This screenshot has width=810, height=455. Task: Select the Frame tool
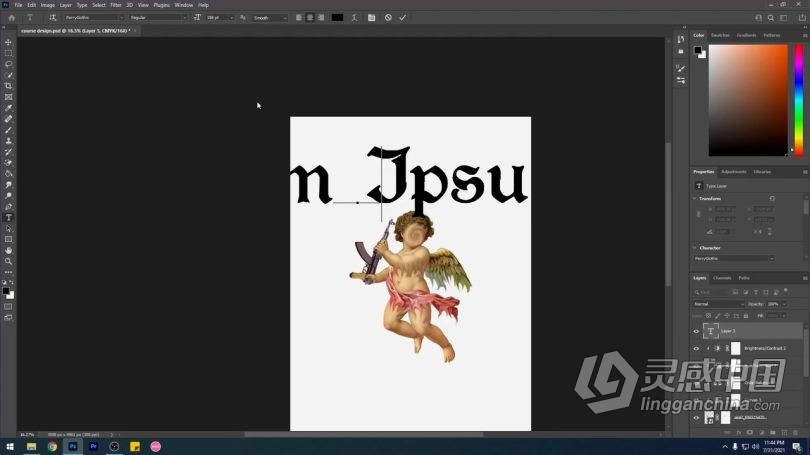coord(8,97)
